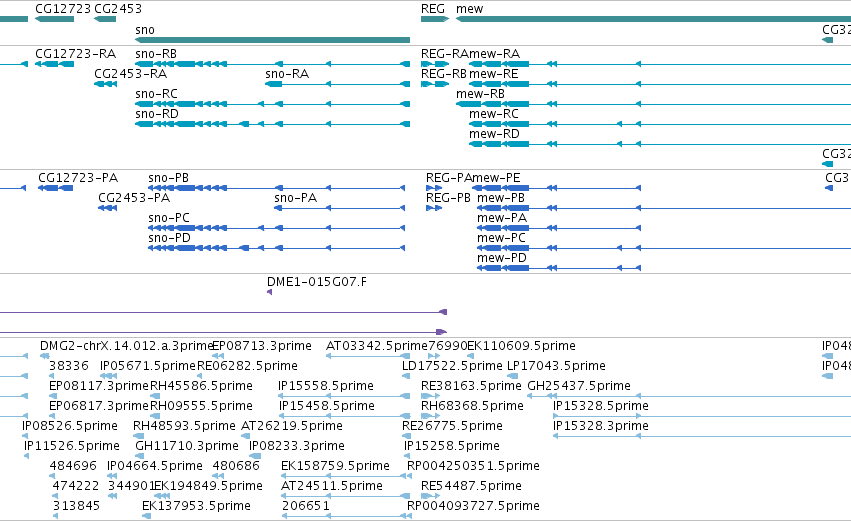Image resolution: width=851 pixels, height=521 pixels.
Task: Select EST RP004250351.5prime
Action: pos(410,476)
